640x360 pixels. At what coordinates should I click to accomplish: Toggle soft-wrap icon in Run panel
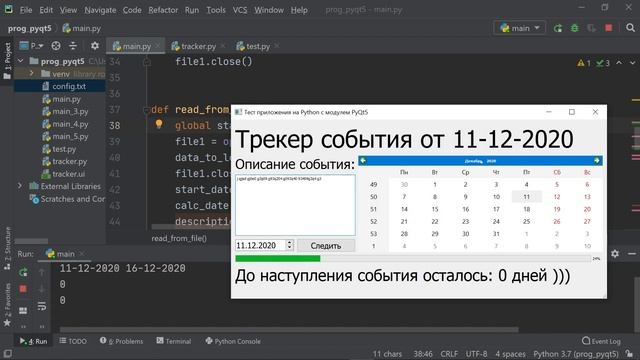click(42, 306)
